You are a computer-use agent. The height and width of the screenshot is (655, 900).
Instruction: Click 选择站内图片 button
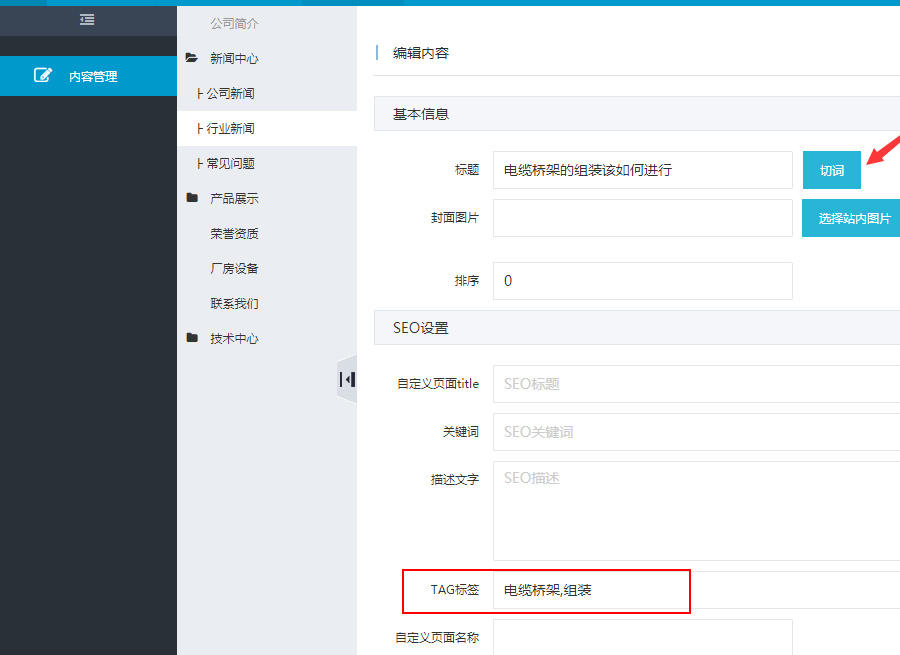(853, 218)
